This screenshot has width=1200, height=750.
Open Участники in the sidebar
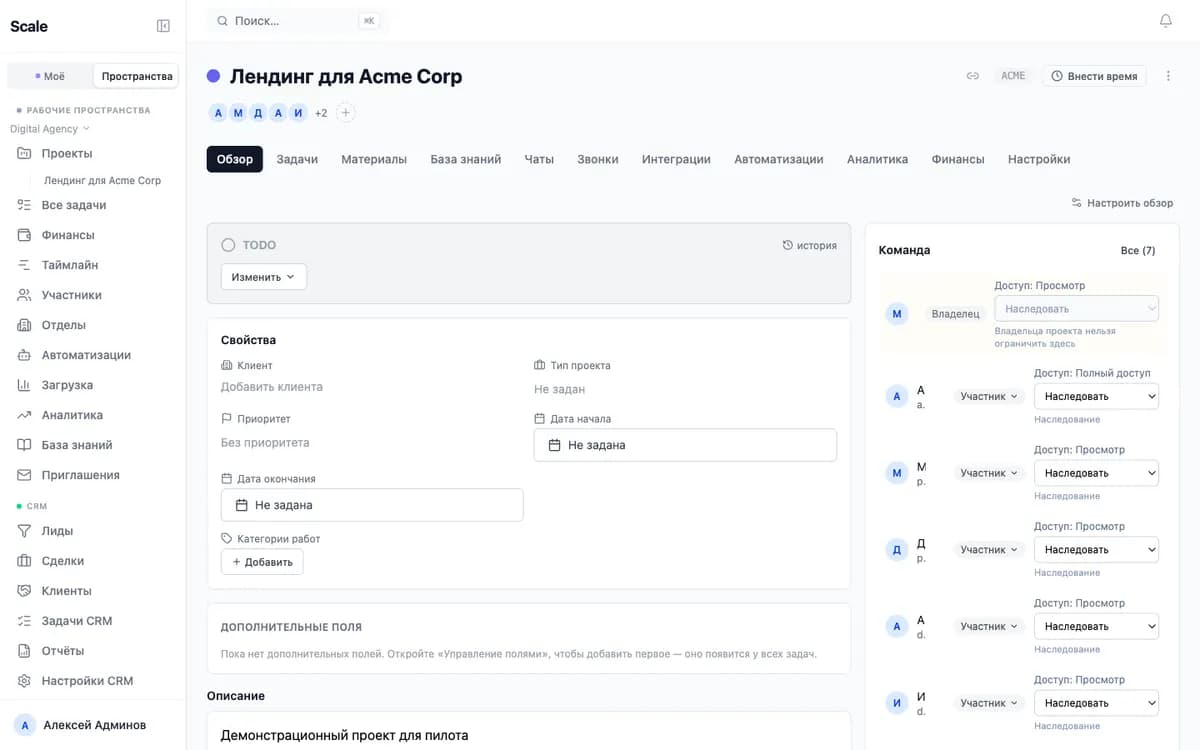click(x=72, y=295)
